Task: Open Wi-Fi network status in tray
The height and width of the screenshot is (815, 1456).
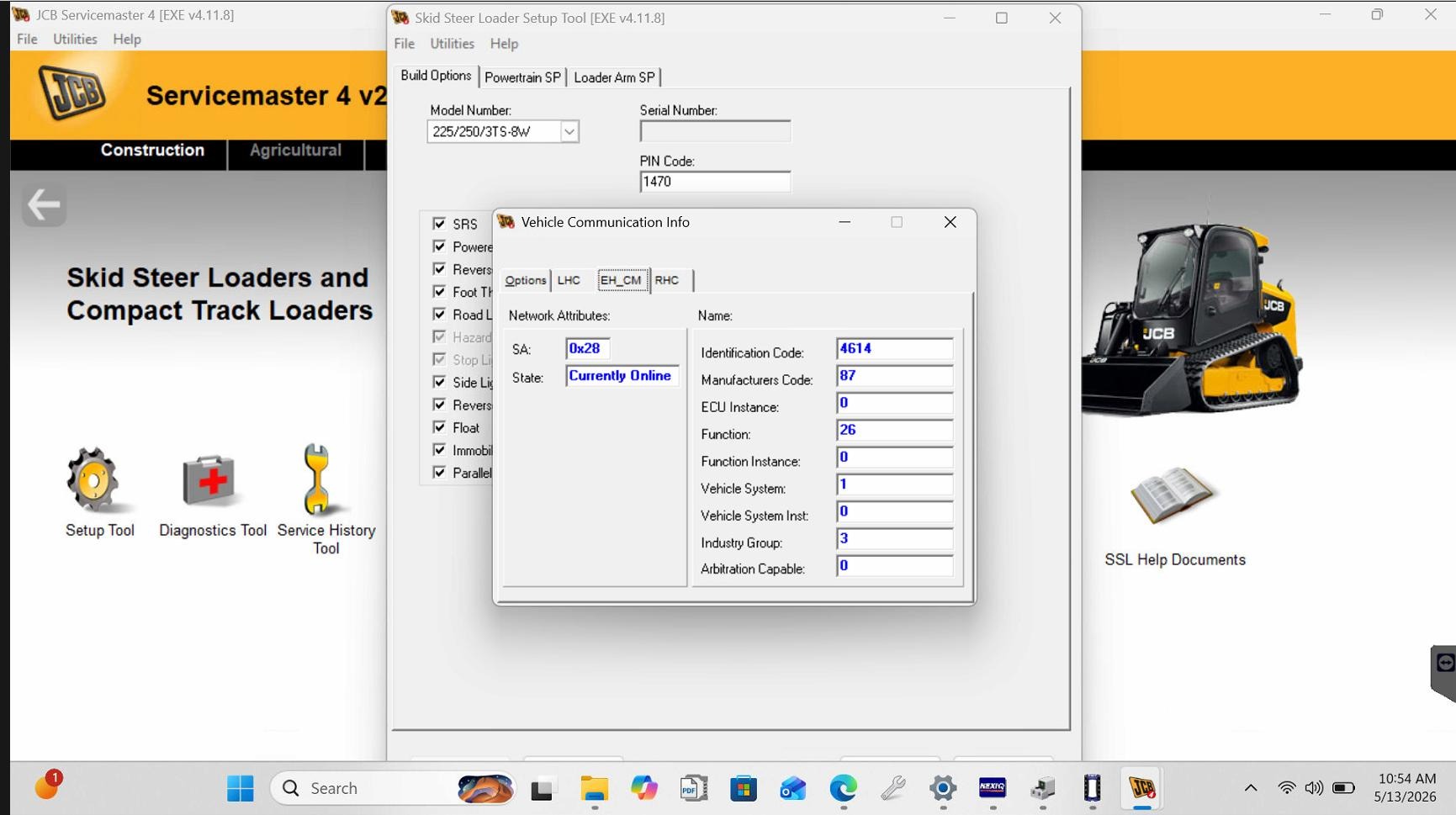Action: [1286, 788]
